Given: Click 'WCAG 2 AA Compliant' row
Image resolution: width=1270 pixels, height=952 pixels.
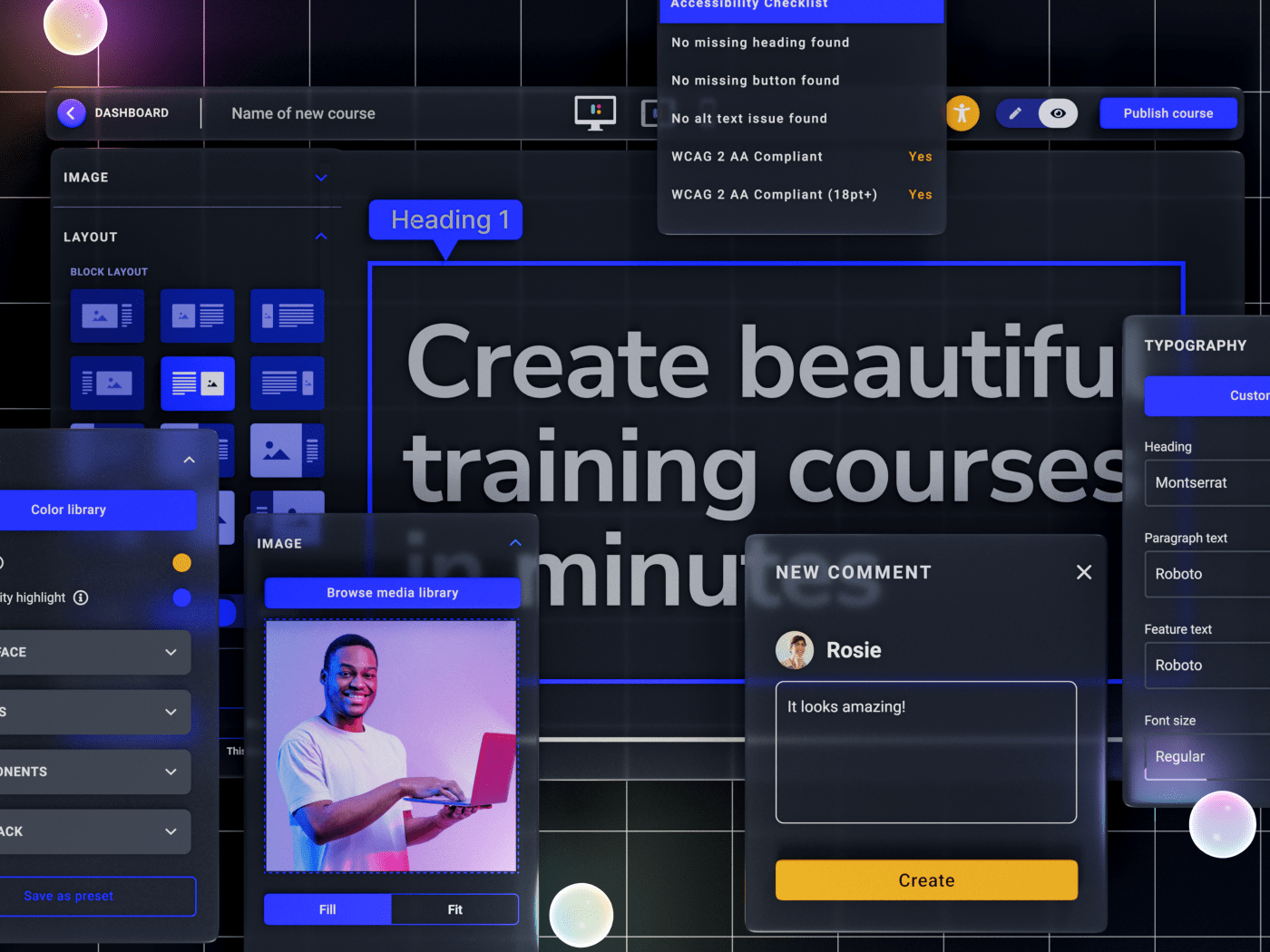Looking at the screenshot, I should (x=802, y=157).
